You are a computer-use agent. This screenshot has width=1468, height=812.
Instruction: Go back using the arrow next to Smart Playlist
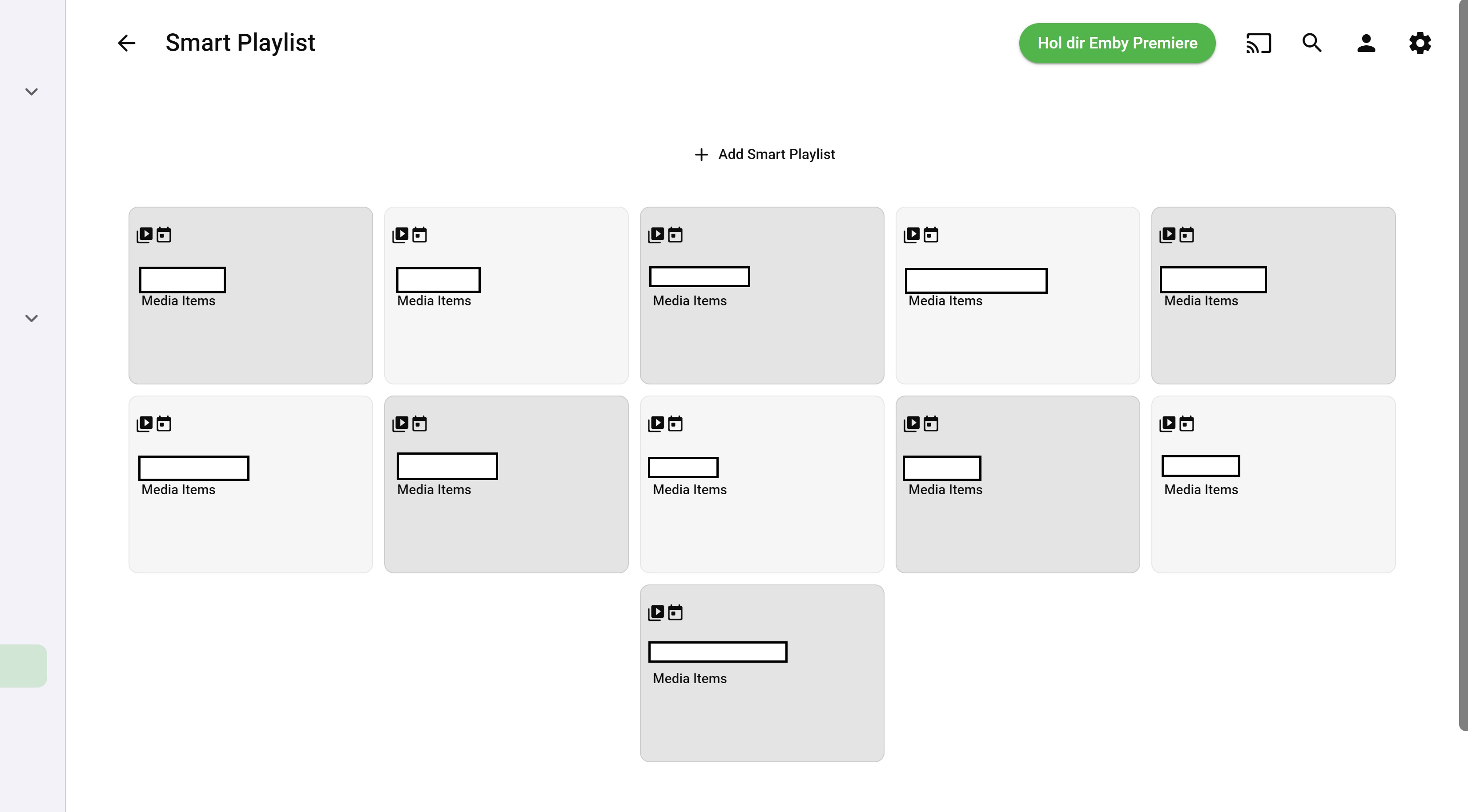(x=126, y=43)
